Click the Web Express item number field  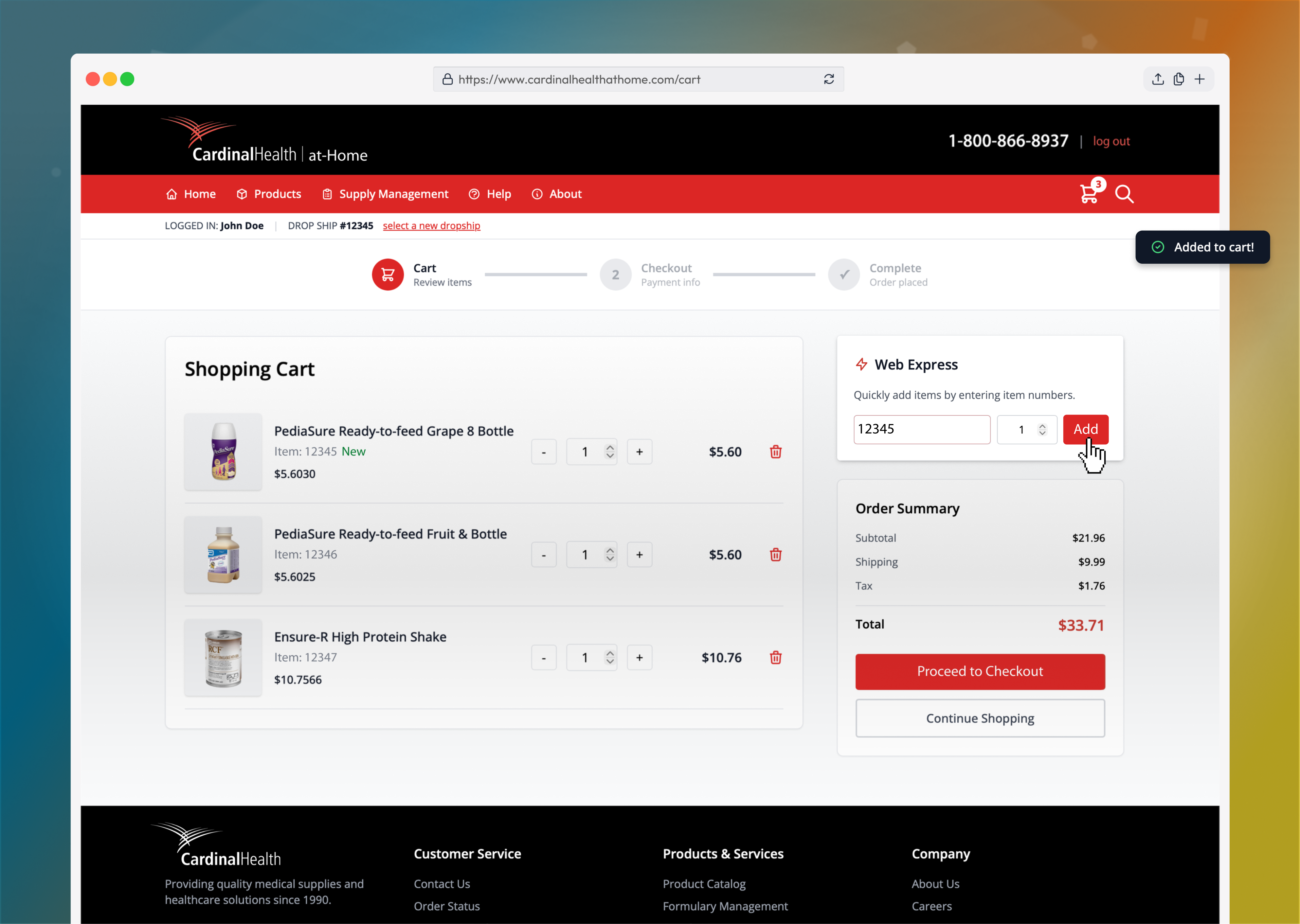922,430
